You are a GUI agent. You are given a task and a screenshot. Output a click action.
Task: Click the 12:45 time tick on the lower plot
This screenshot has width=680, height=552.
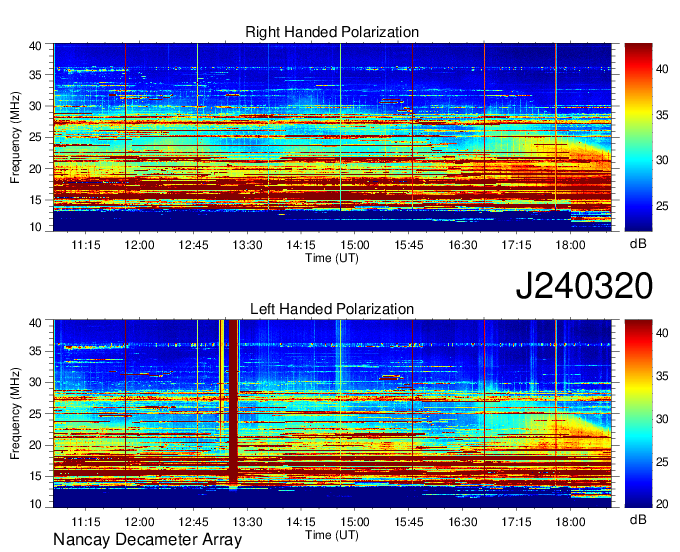coord(193,522)
